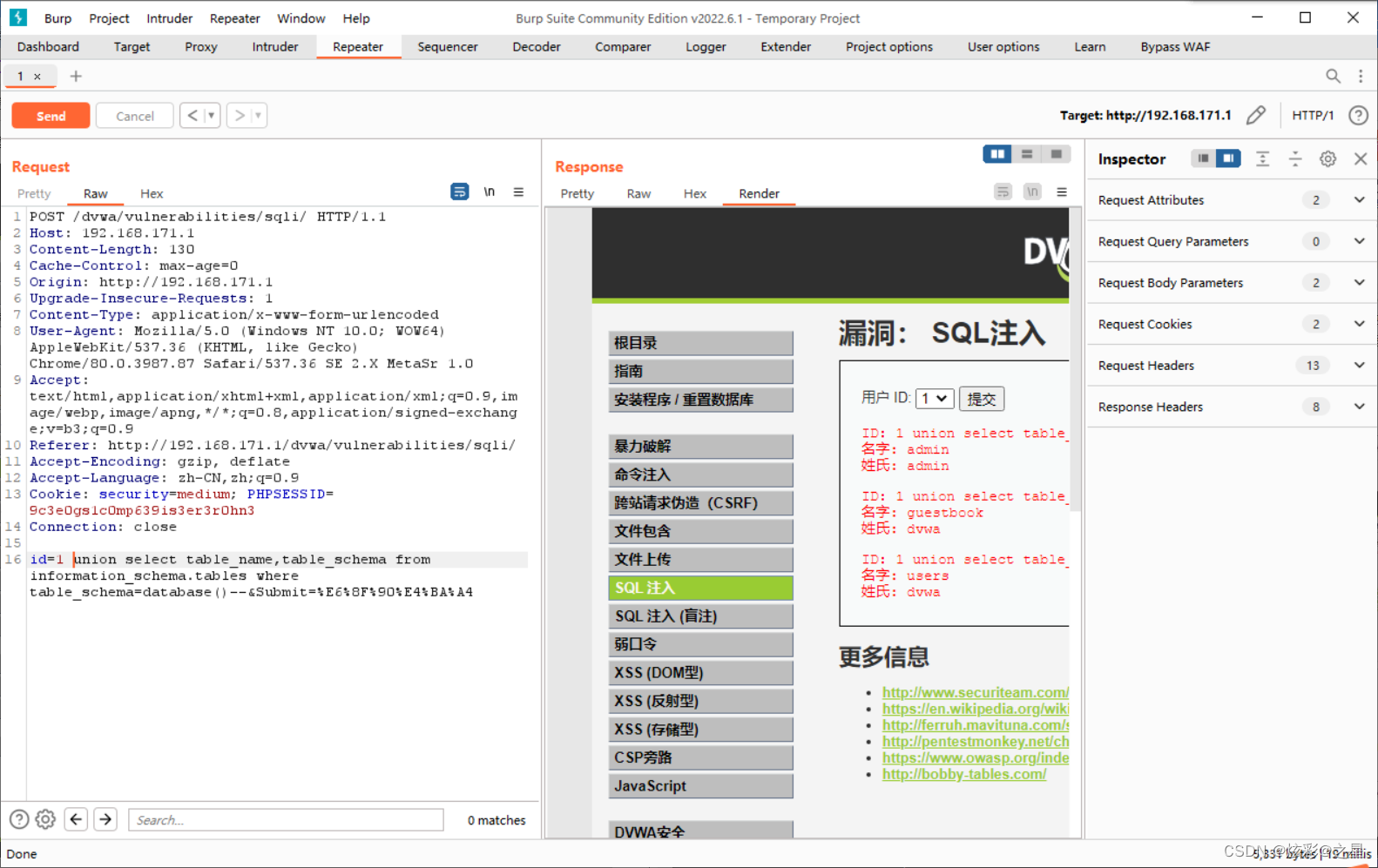The image size is (1378, 868).
Task: Toggle response \n non-printable chars button
Action: point(1032,192)
